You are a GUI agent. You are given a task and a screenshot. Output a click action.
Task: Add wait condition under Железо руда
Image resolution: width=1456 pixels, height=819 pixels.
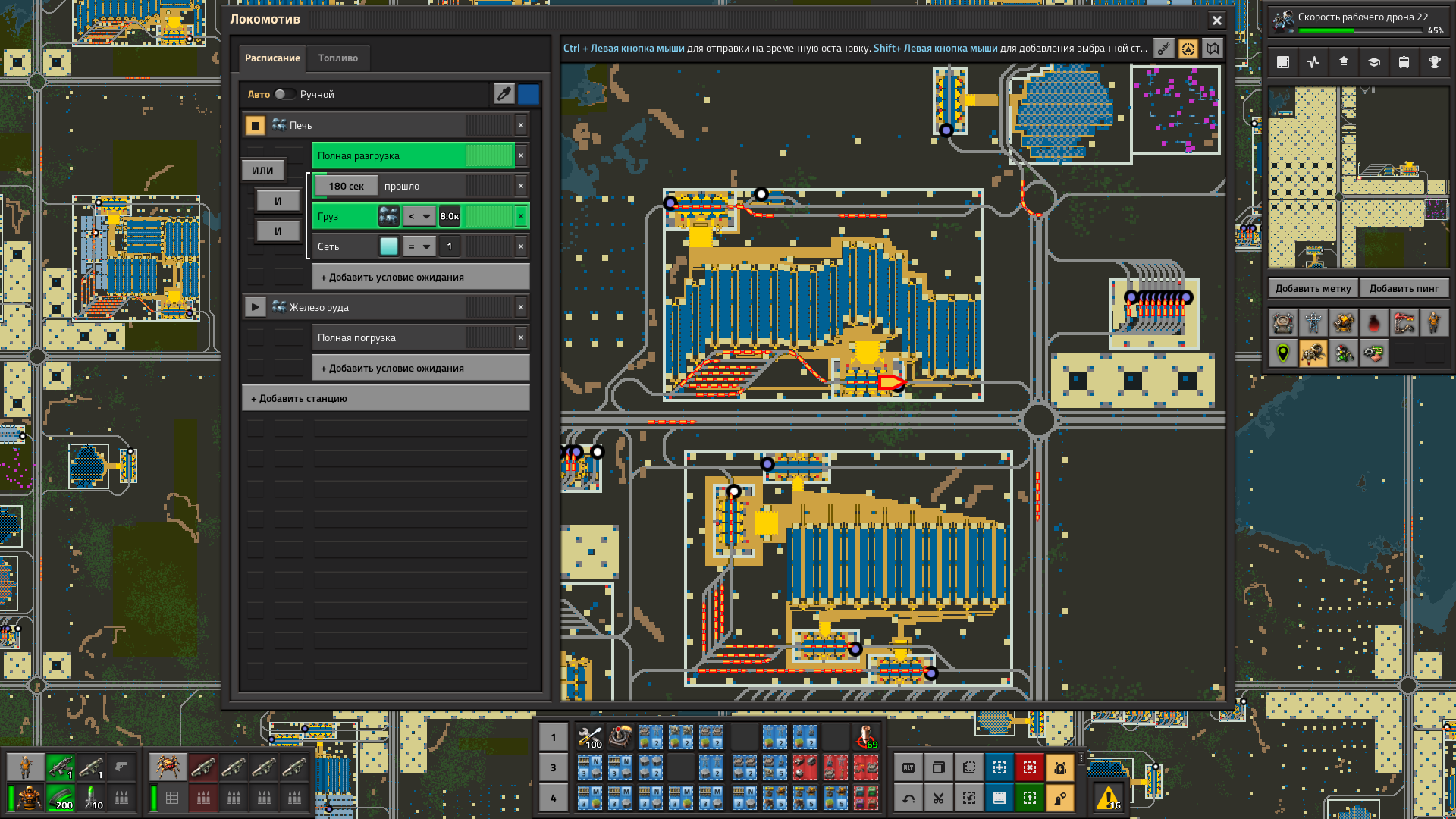tap(421, 368)
